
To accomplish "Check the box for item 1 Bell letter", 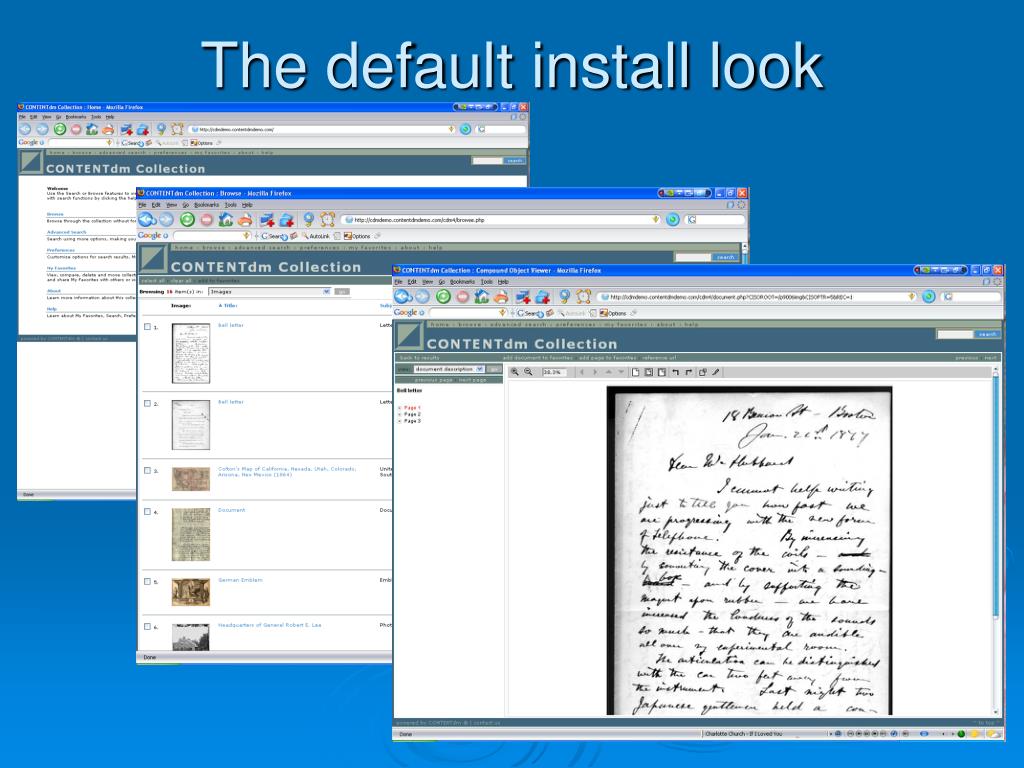I will pyautogui.click(x=148, y=327).
